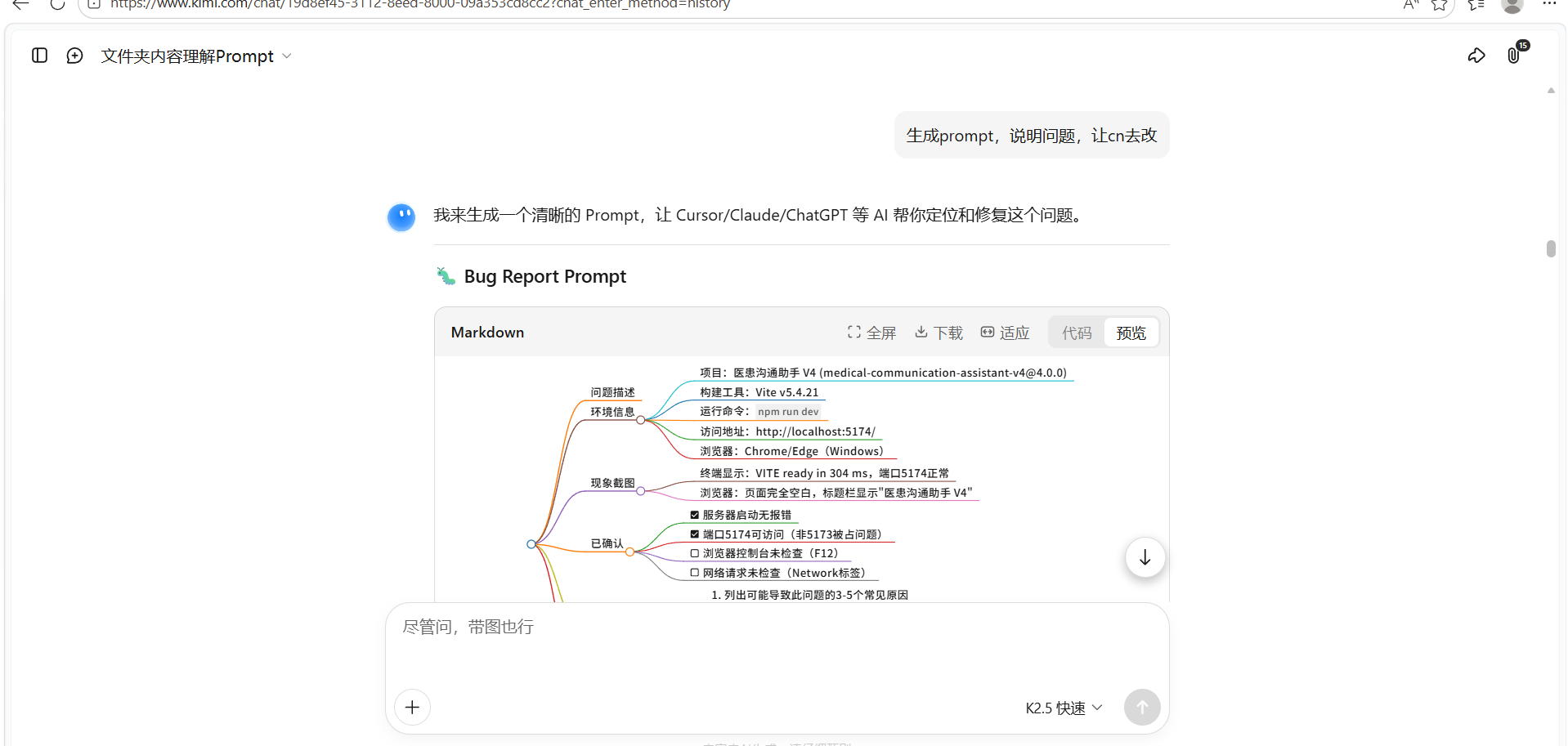
Task: Click the page's vertical scrollbar thumb
Action: [1551, 248]
